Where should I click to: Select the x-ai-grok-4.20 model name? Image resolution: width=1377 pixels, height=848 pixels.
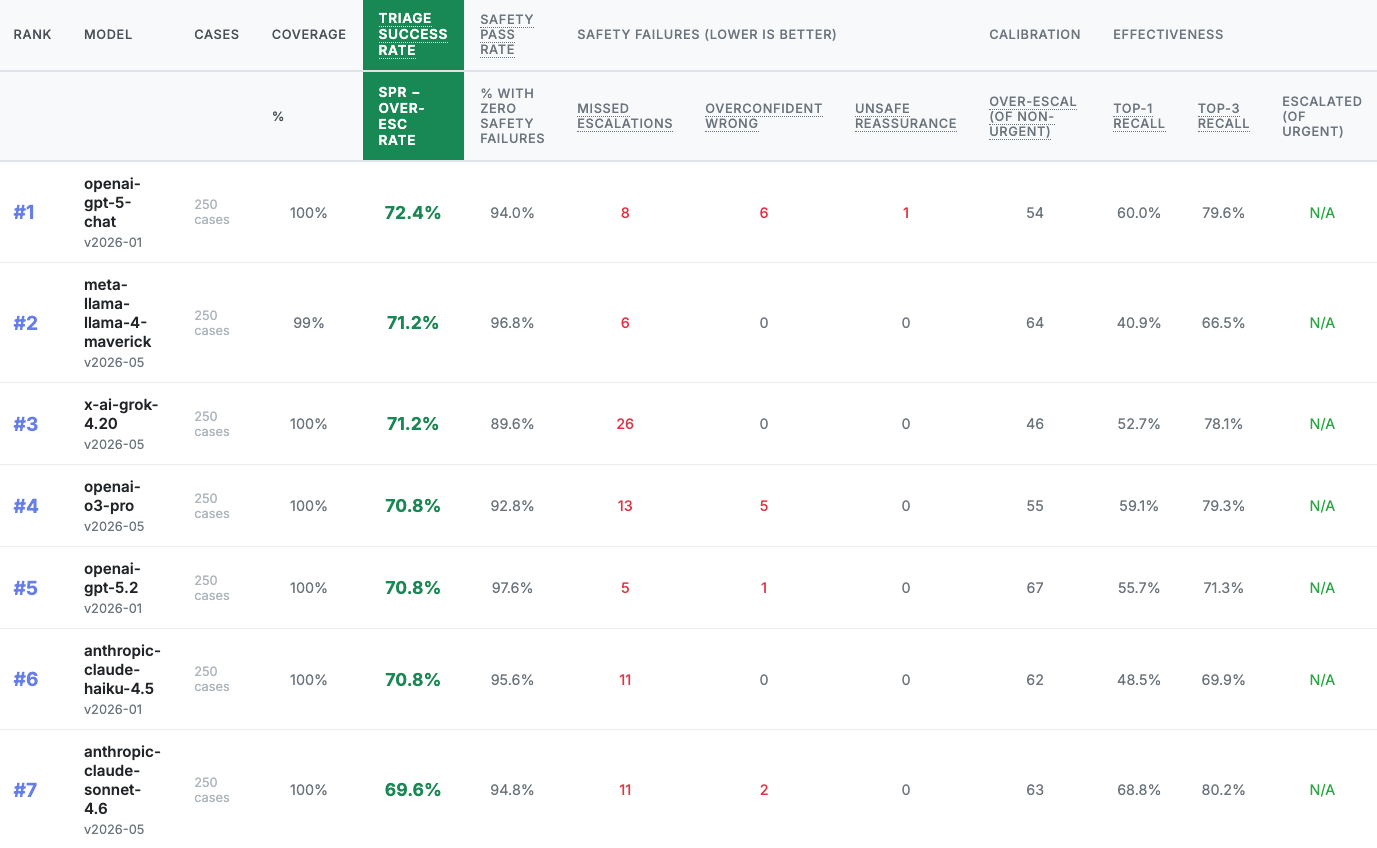[121, 414]
